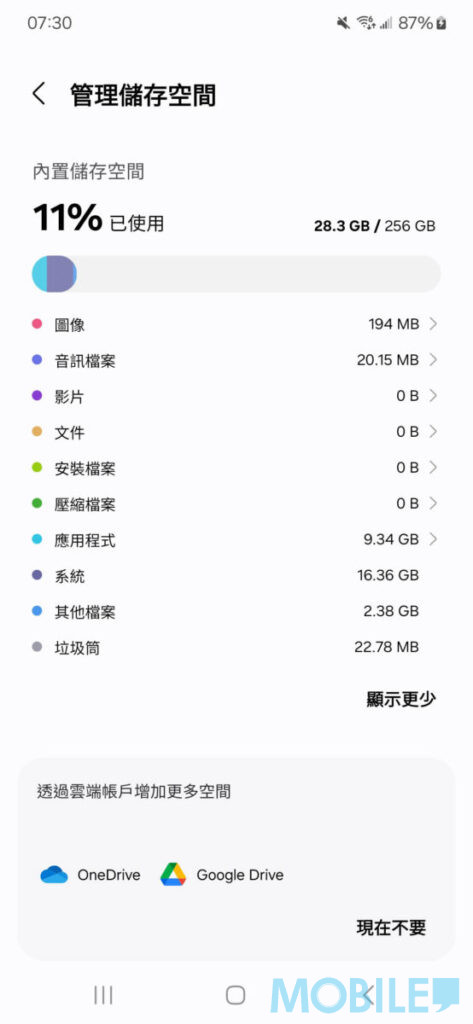Tap the back button in the navigation bar
473x1024 pixels.
368,995
